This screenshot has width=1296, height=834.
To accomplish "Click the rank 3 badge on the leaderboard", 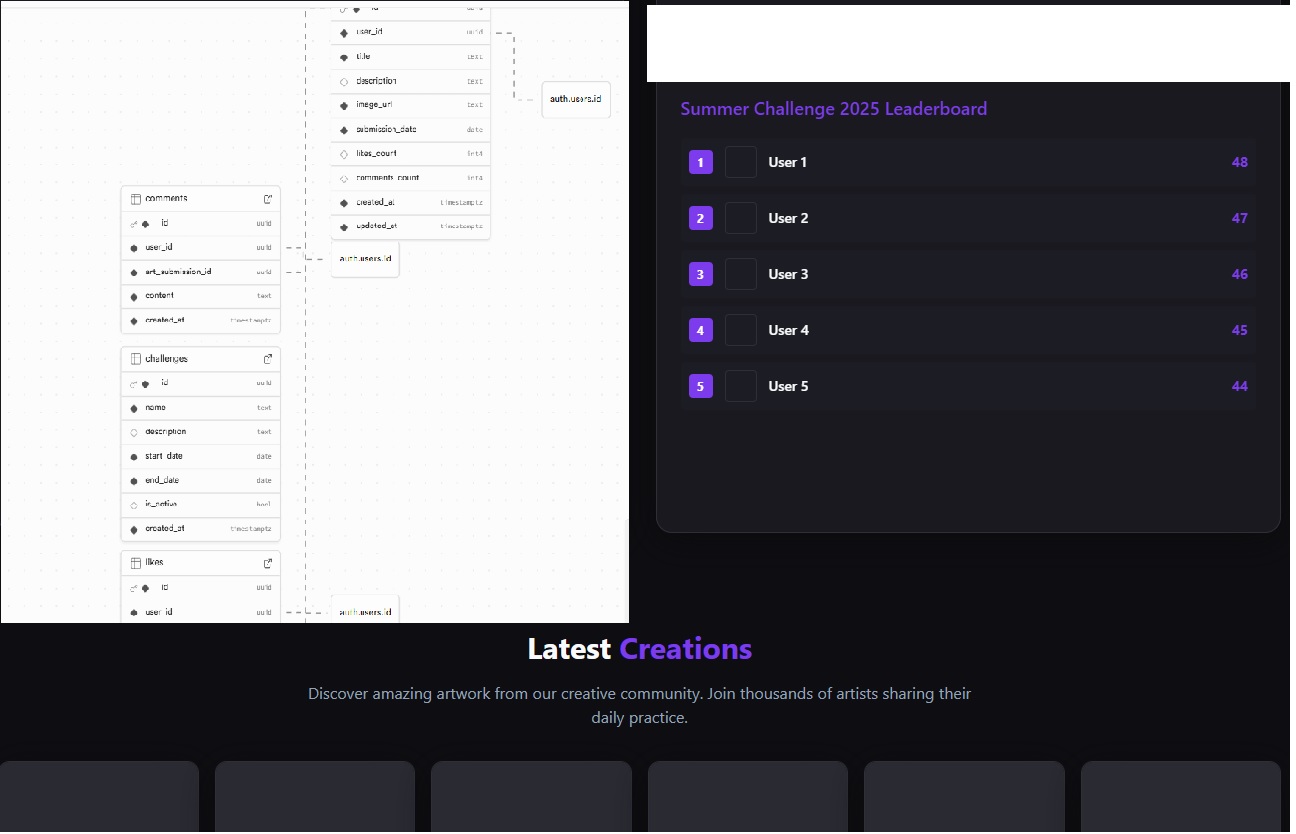I will click(x=701, y=274).
